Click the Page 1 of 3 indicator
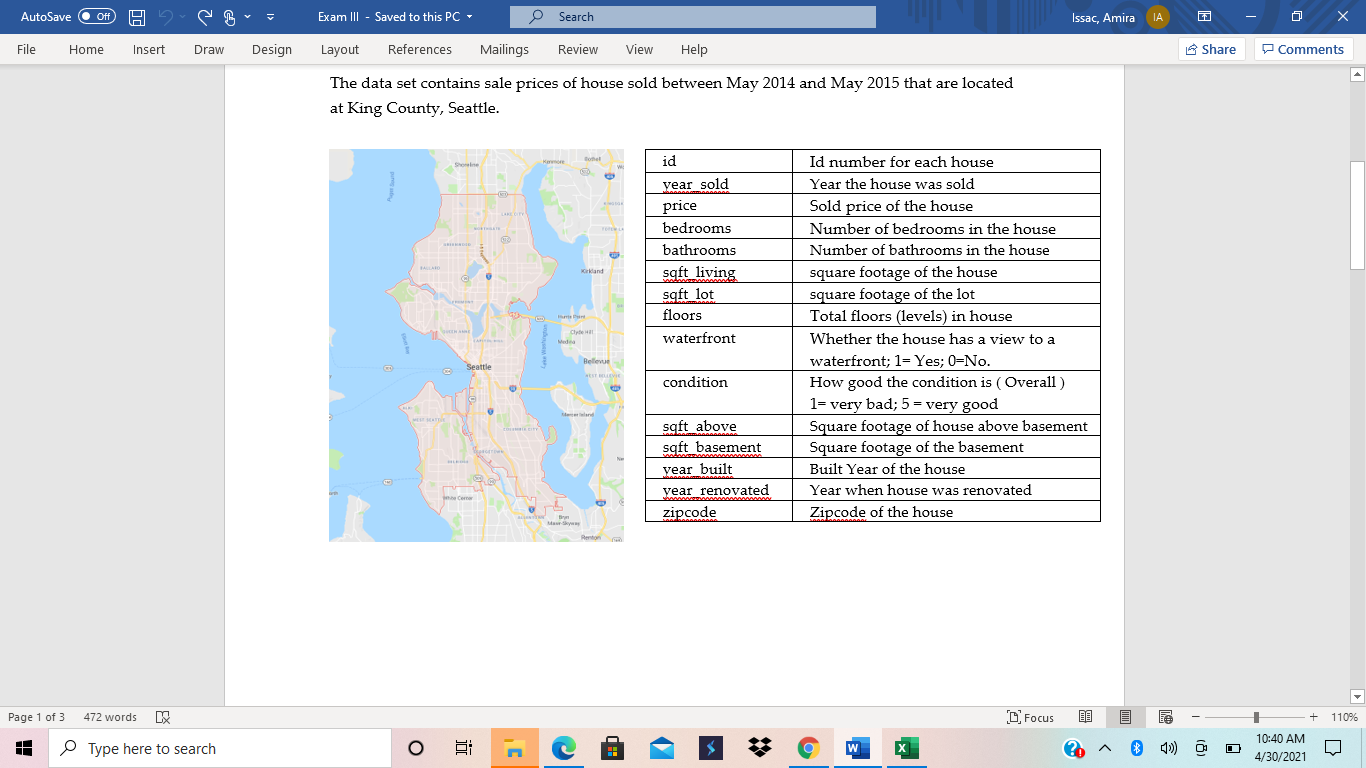The height and width of the screenshot is (768, 1366). point(36,717)
